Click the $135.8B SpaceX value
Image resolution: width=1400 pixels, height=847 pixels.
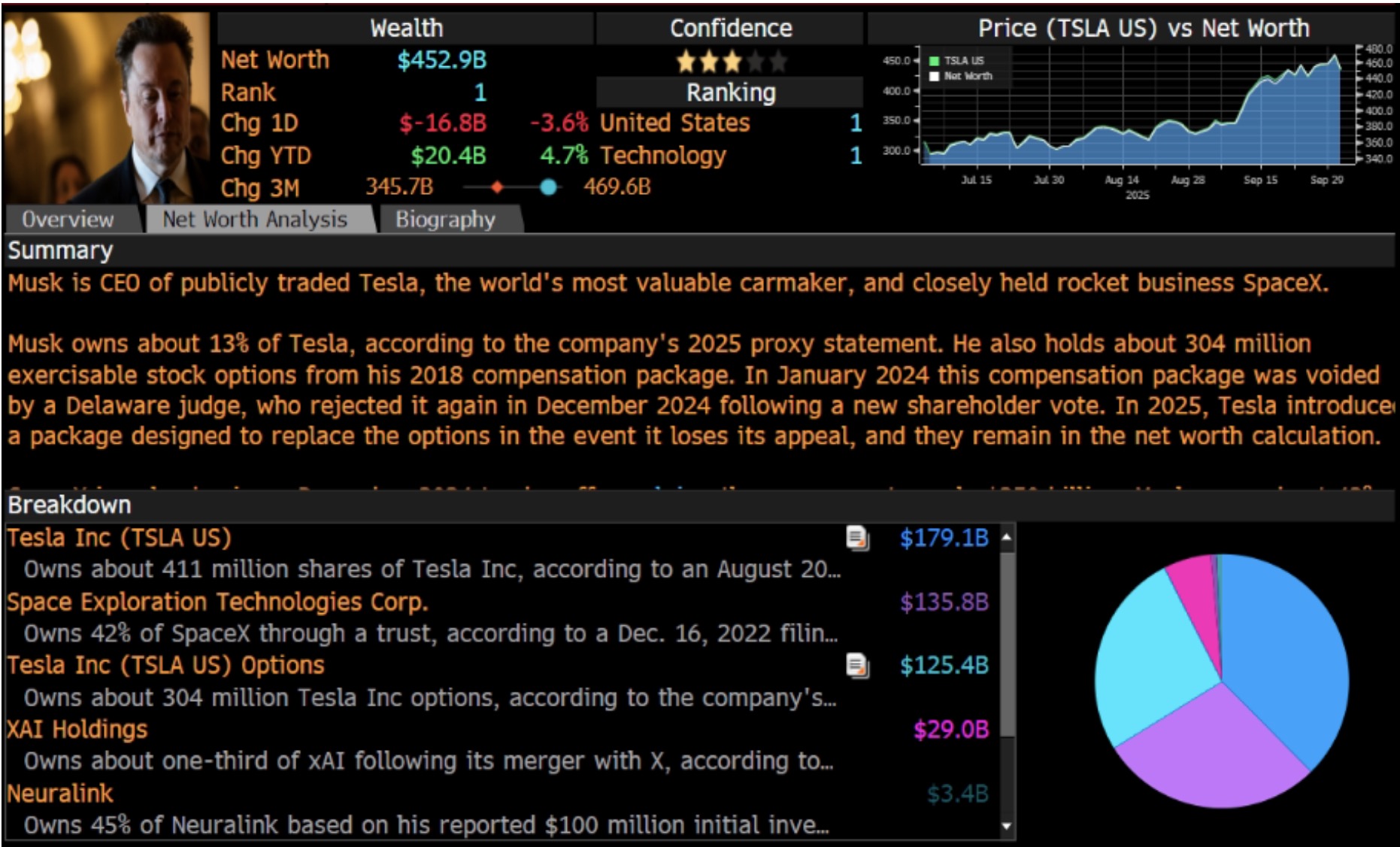point(944,602)
